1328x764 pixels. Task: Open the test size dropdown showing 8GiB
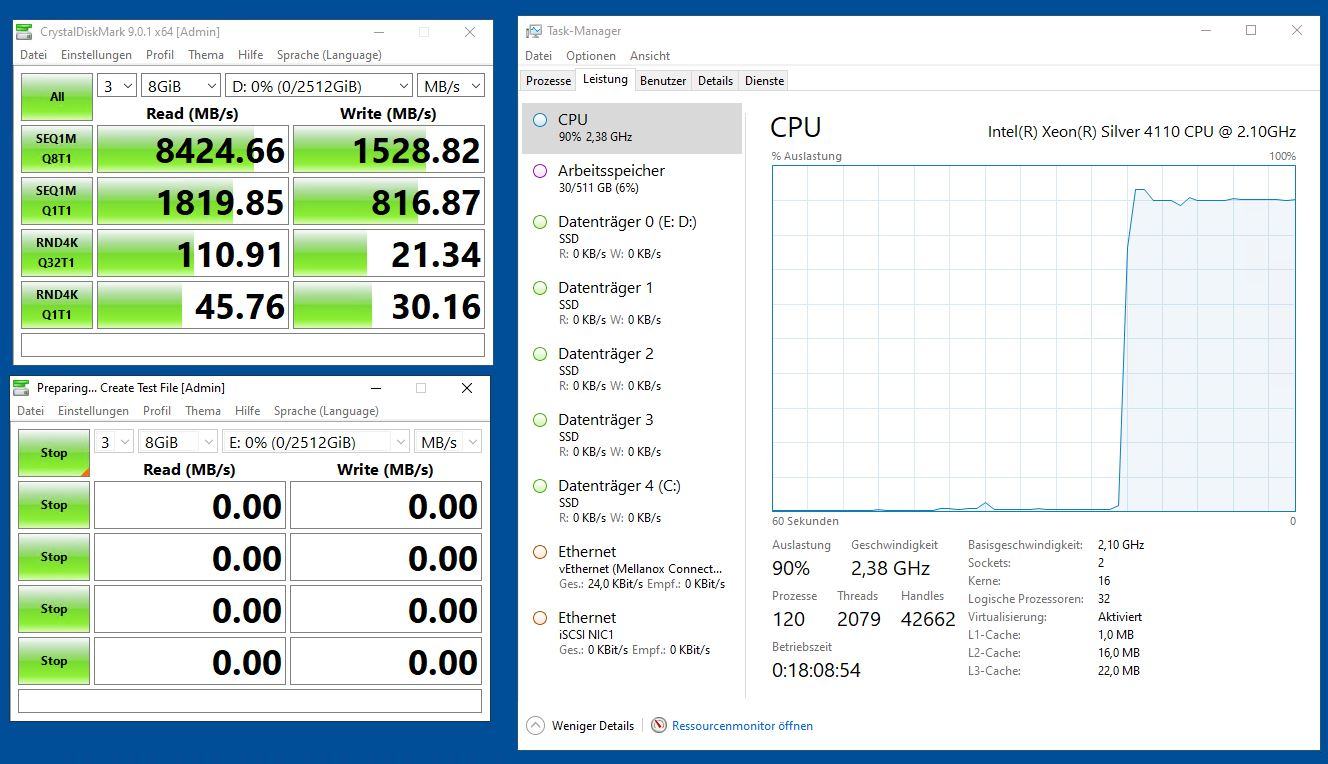[x=180, y=85]
